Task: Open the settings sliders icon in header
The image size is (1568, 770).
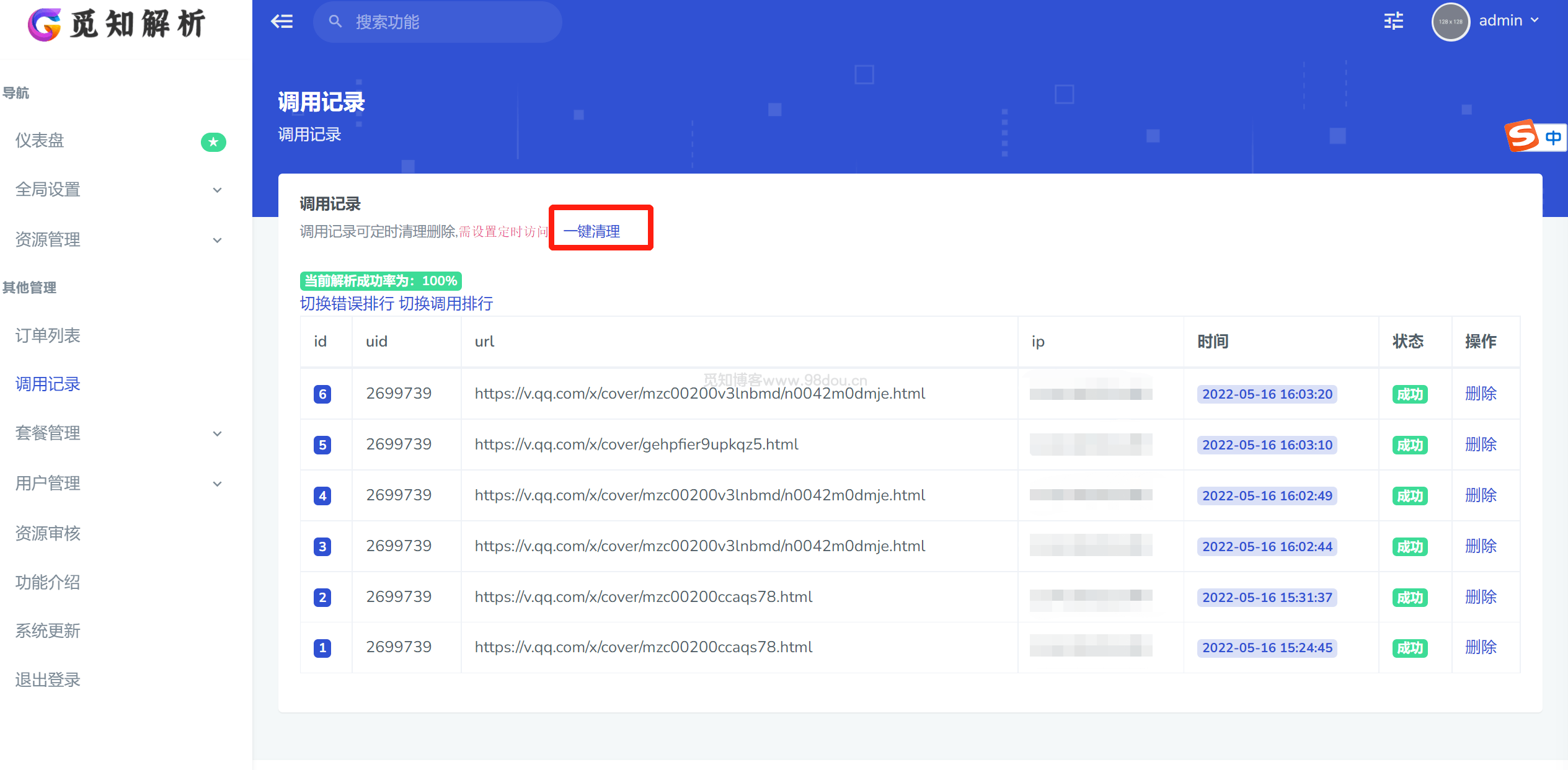Action: (1394, 21)
